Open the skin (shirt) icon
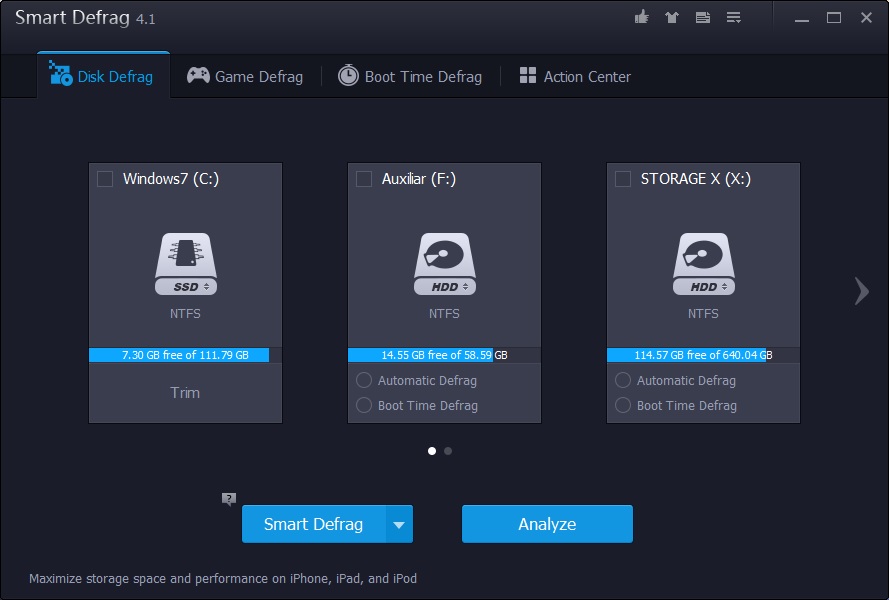The height and width of the screenshot is (600, 889). (x=672, y=17)
